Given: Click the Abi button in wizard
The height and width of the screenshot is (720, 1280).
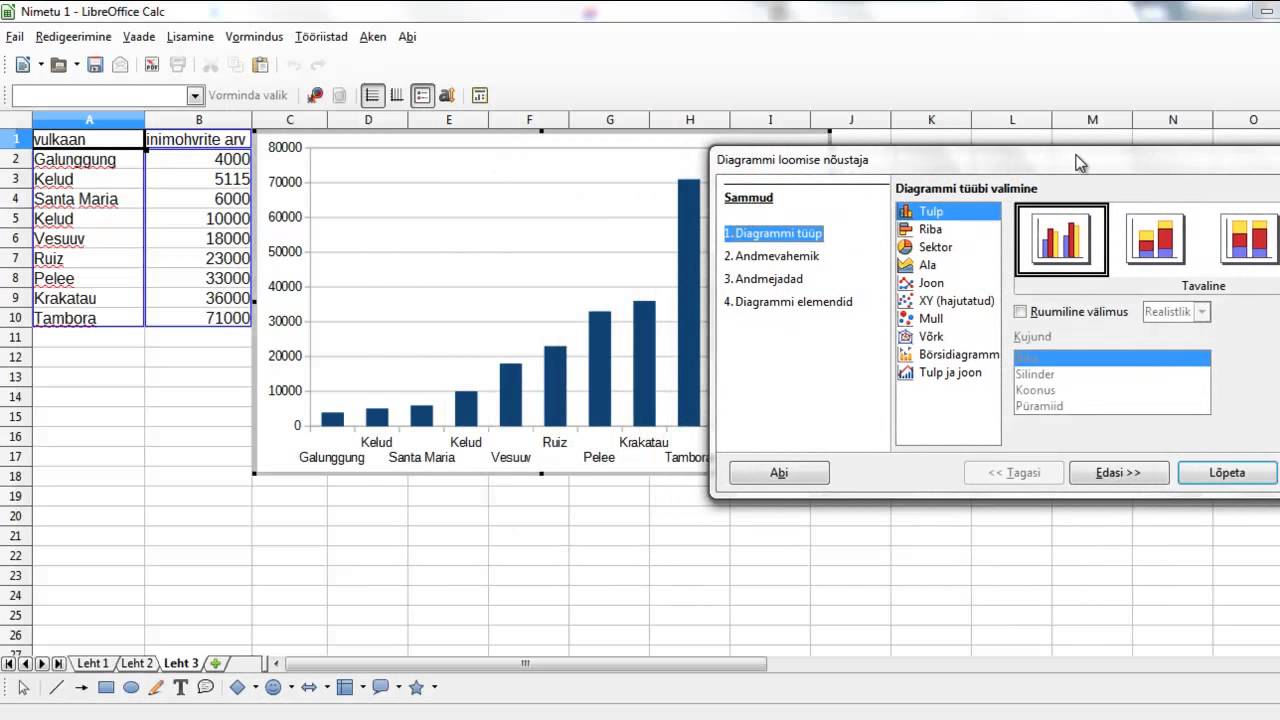Looking at the screenshot, I should tap(779, 473).
